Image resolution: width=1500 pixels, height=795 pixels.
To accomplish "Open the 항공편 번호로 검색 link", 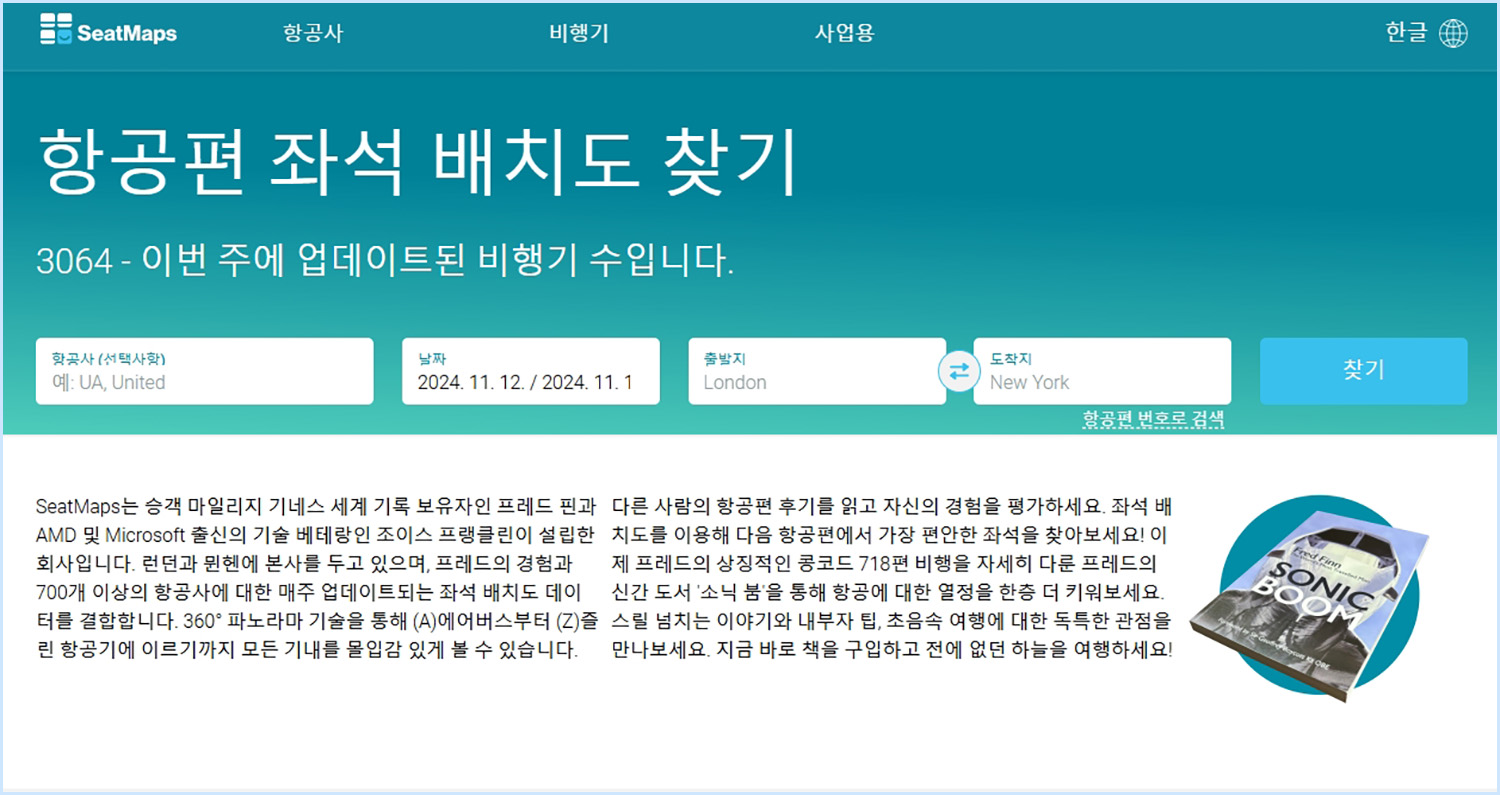I will coord(1154,420).
